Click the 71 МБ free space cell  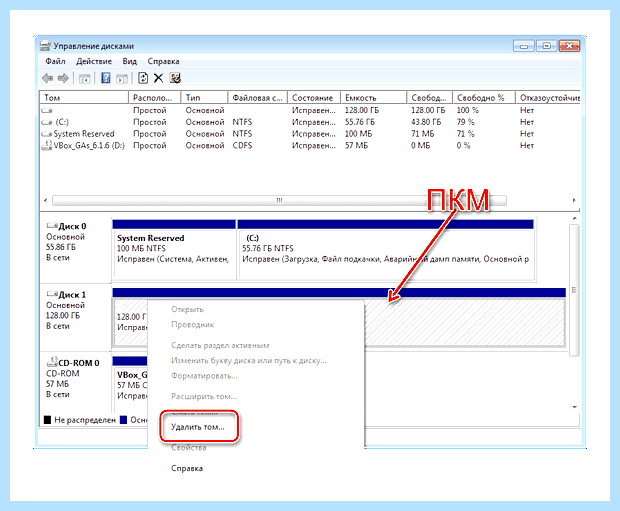pyautogui.click(x=422, y=134)
